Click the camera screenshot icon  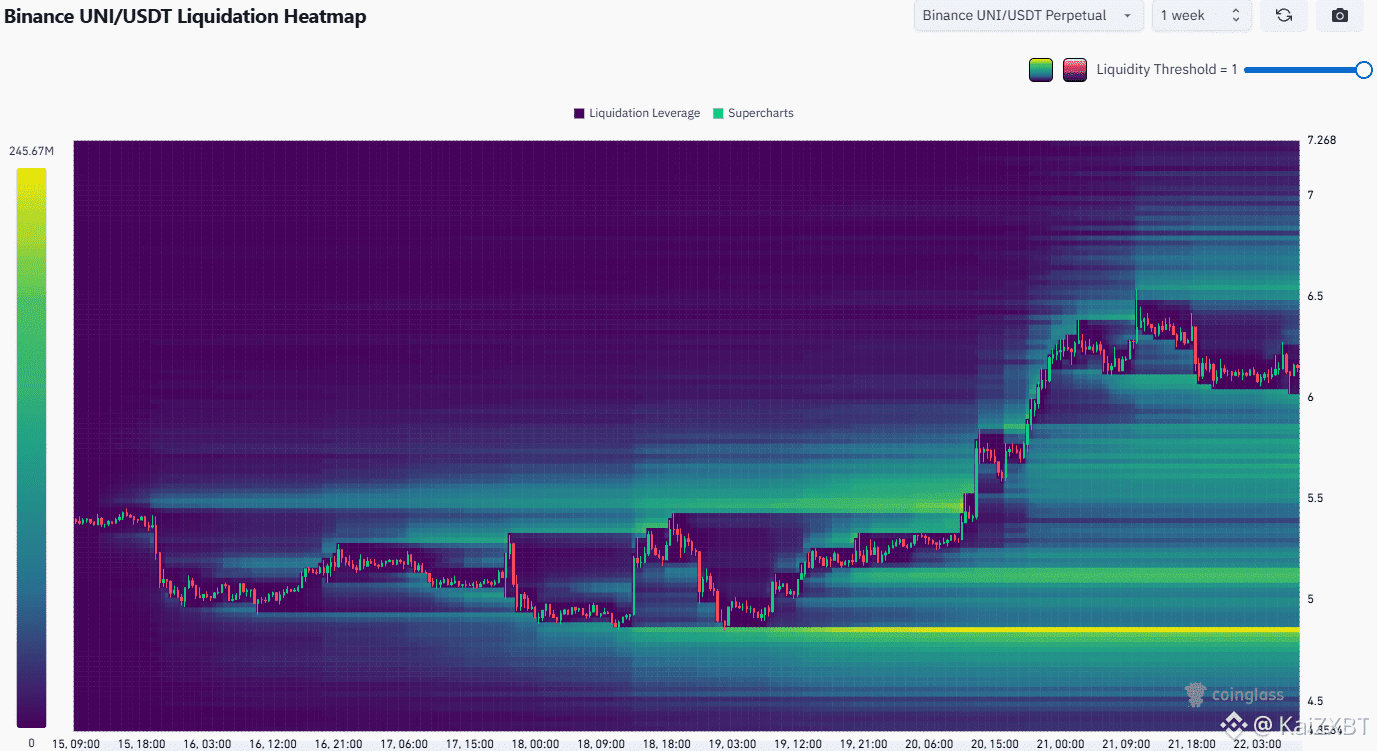click(x=1340, y=15)
